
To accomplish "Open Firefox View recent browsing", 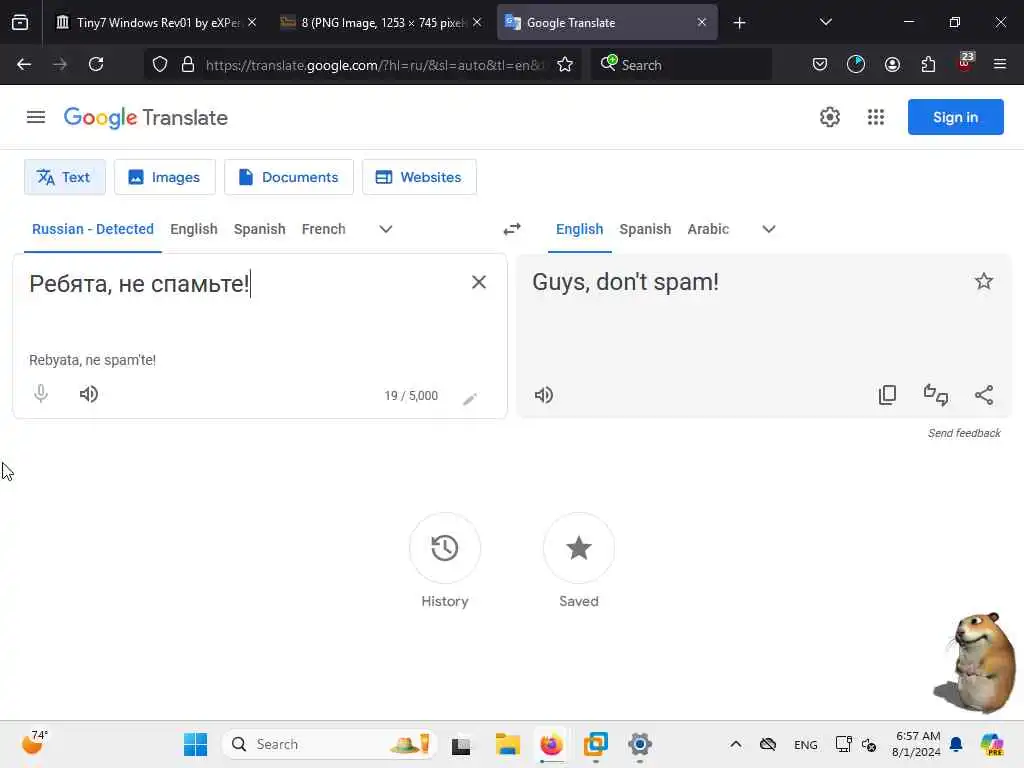I will 20,23.
